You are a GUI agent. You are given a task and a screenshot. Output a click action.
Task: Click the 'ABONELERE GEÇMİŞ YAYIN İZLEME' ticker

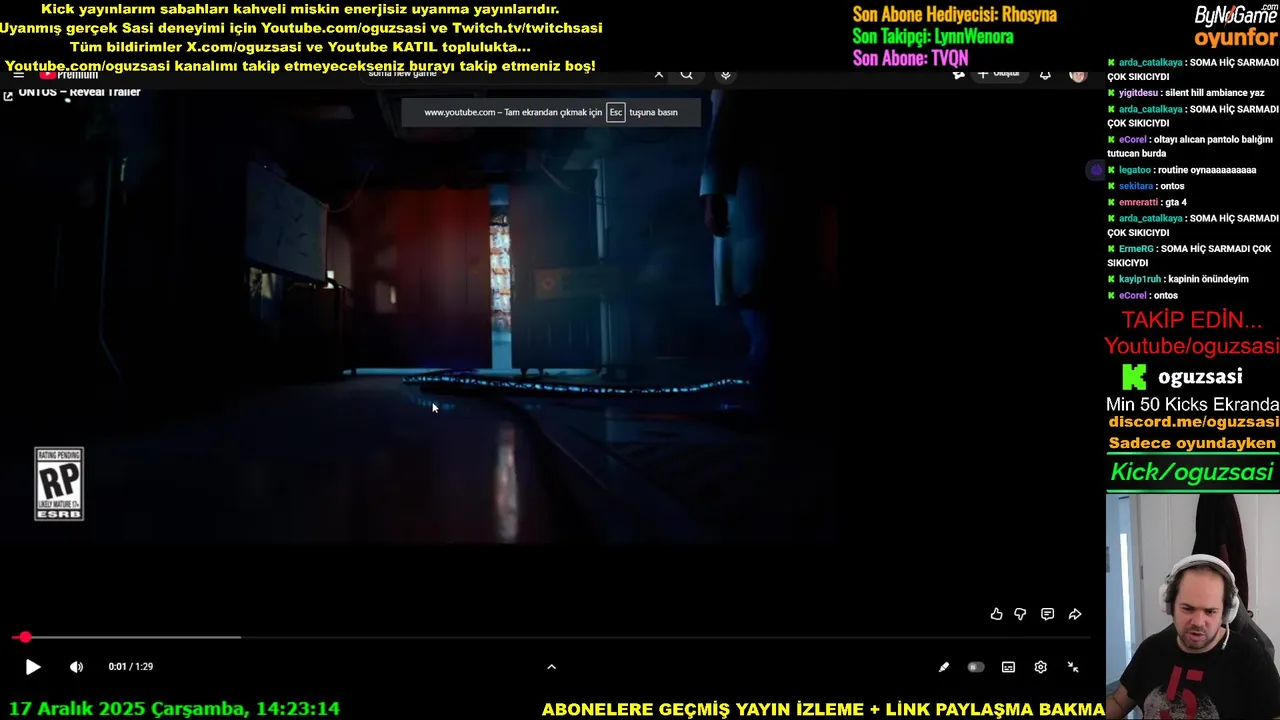(822, 709)
